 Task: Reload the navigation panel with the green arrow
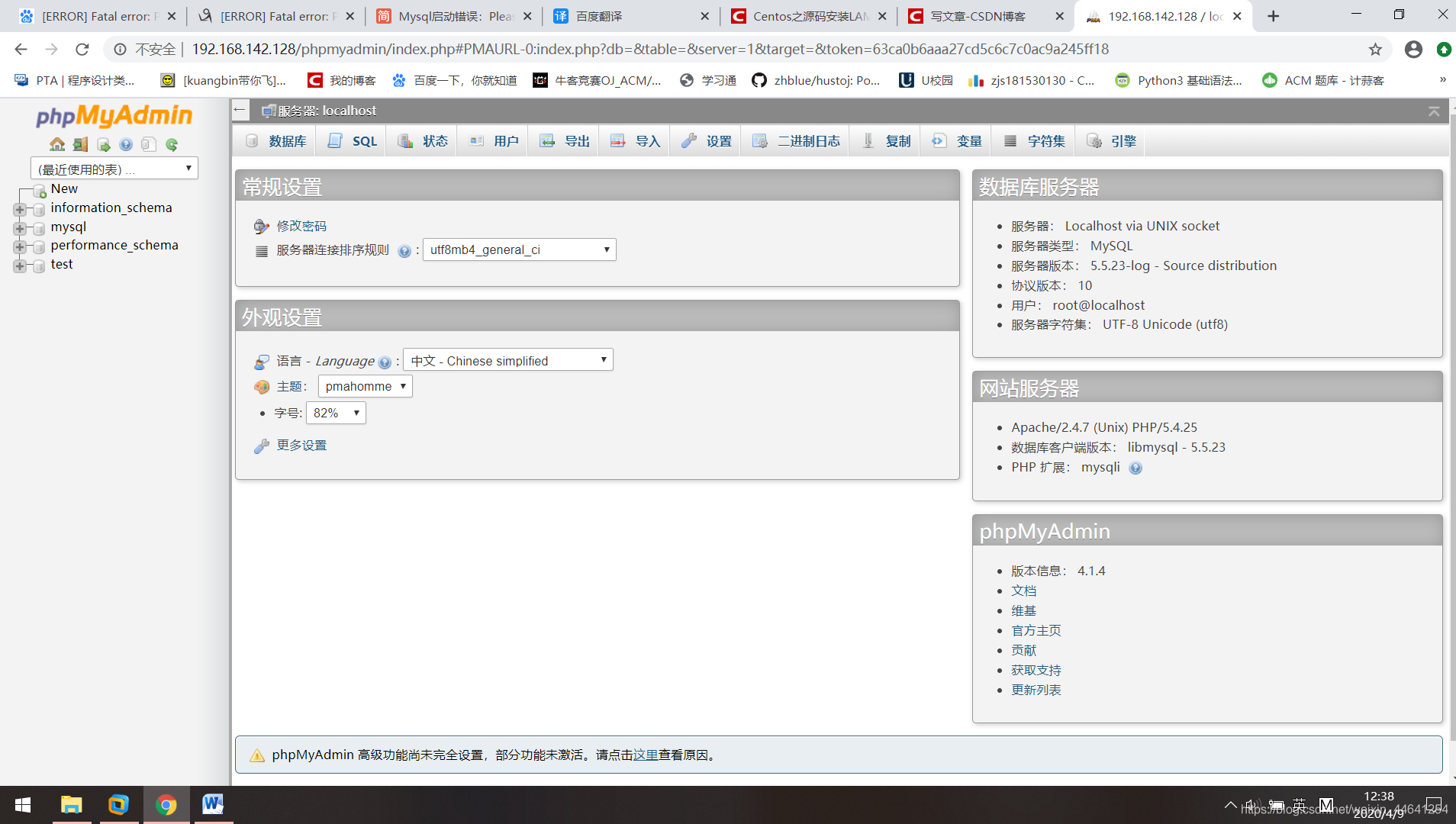(172, 144)
